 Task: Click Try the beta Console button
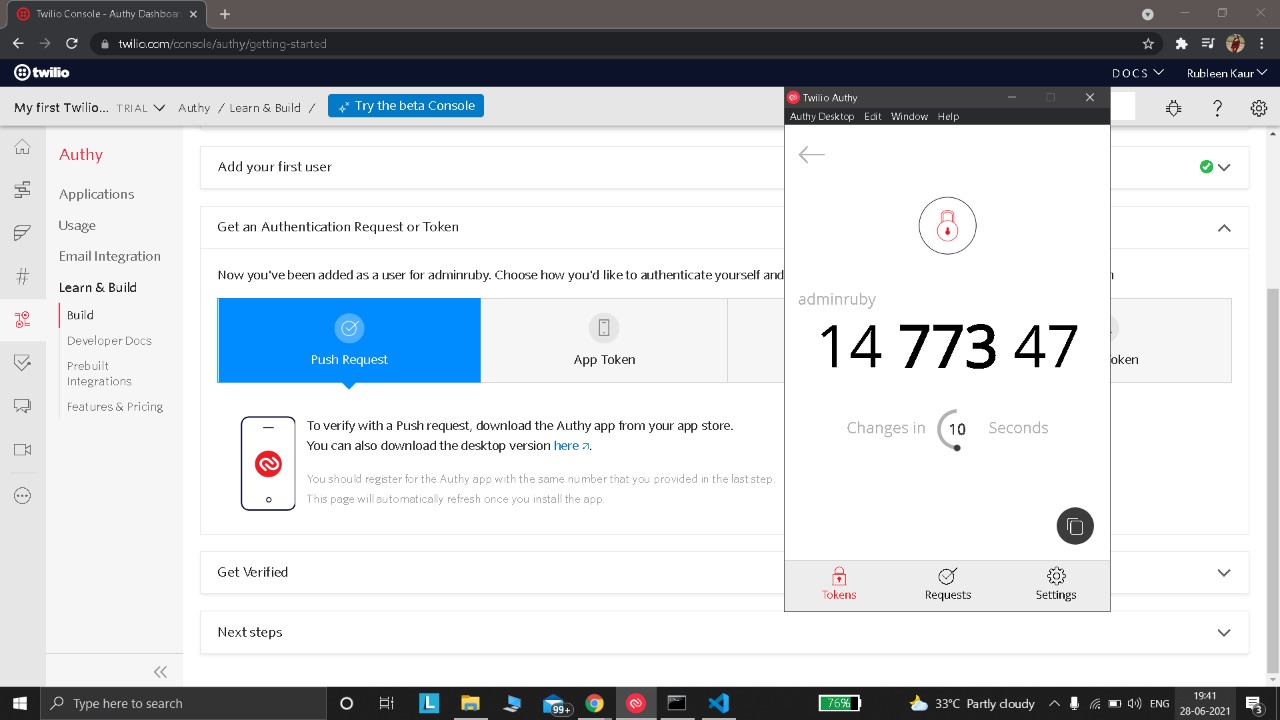pyautogui.click(x=406, y=106)
